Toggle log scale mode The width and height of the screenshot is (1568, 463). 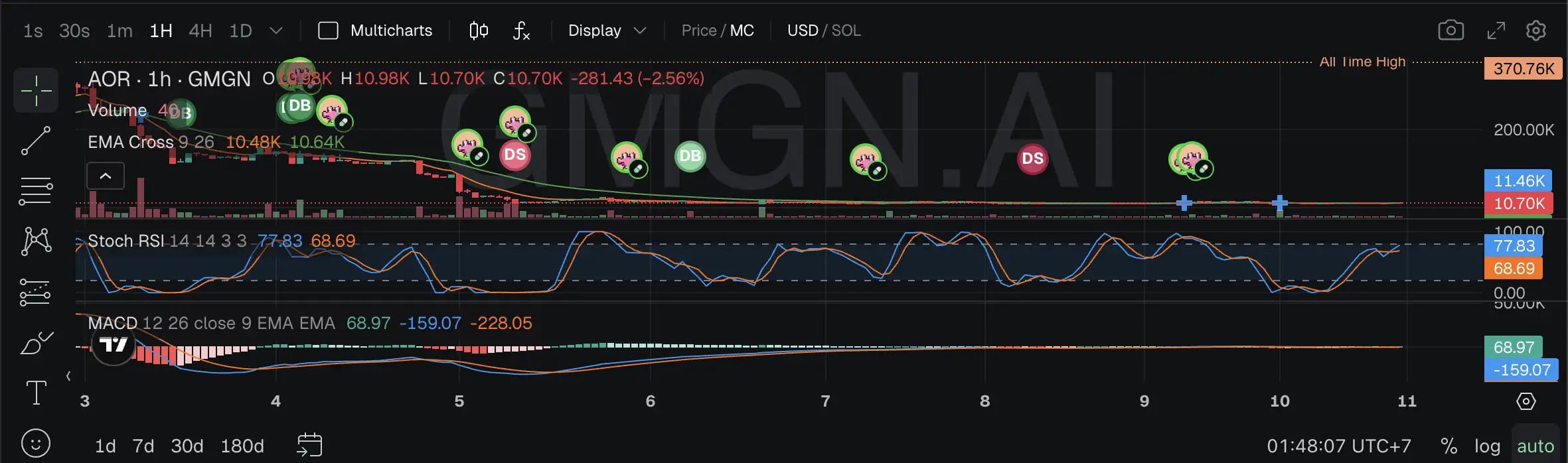[x=1488, y=446]
